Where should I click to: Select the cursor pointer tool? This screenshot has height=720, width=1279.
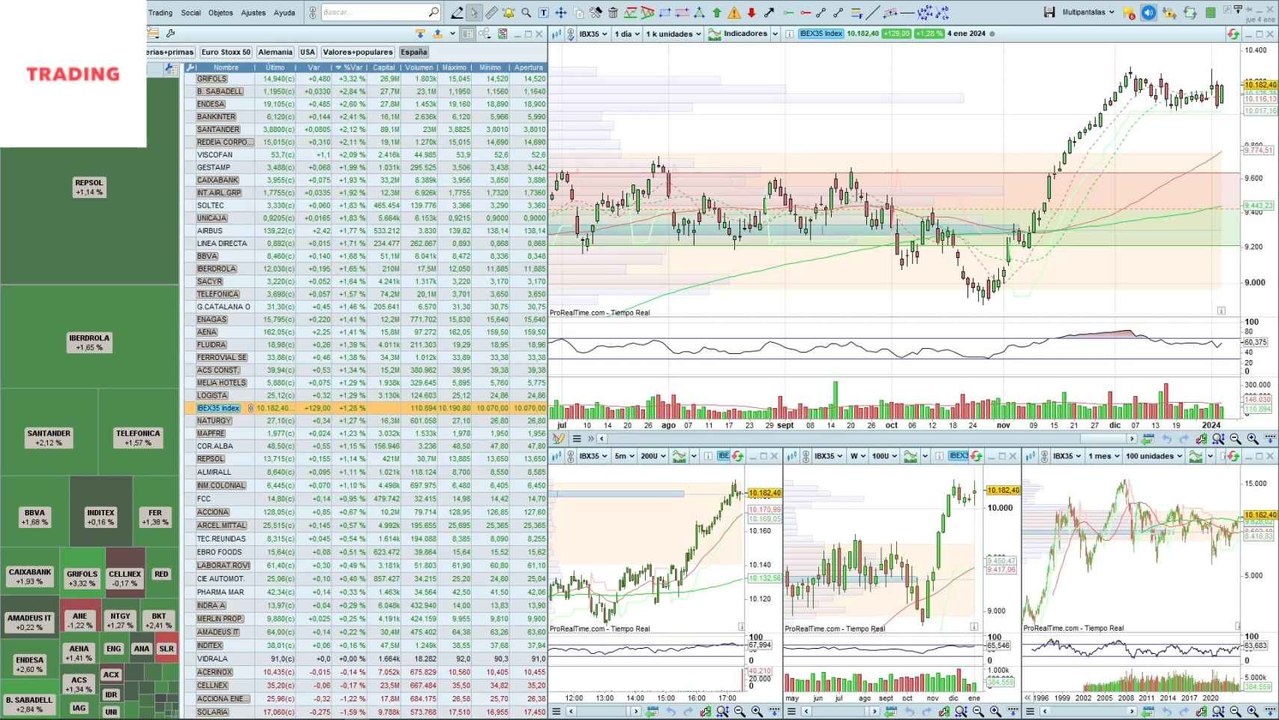(474, 12)
